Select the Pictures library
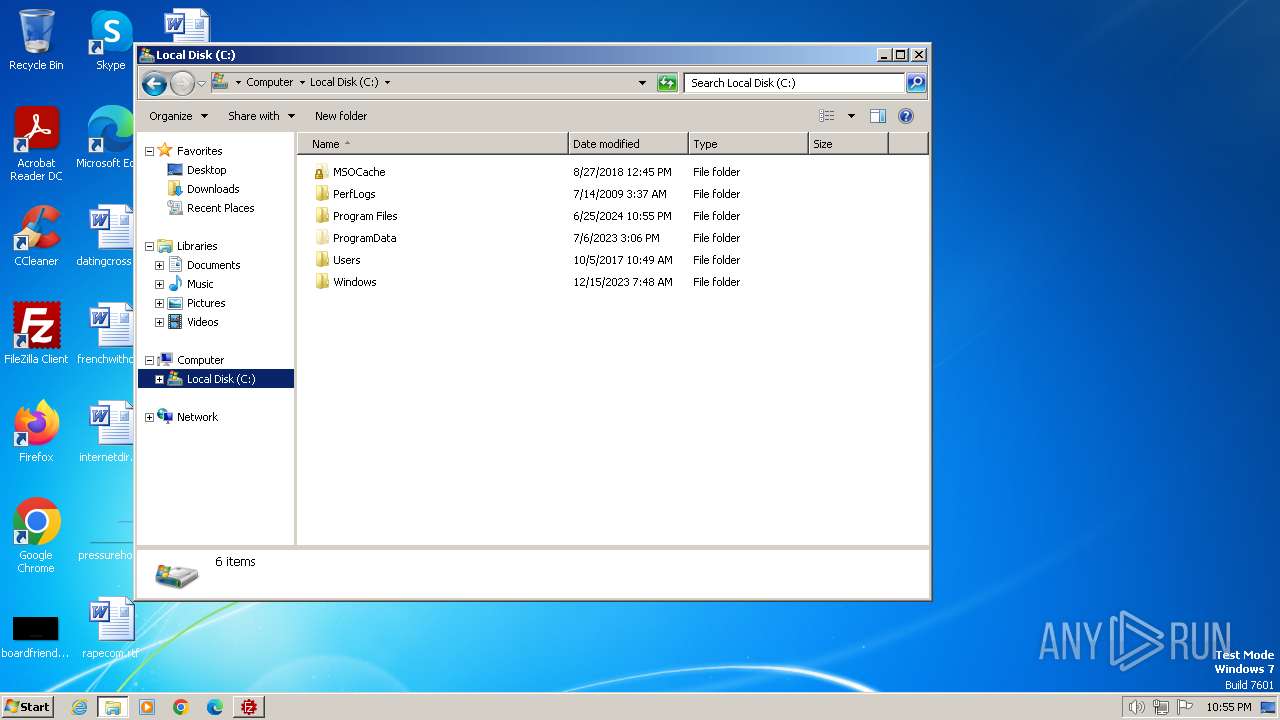Screen dimensions: 1280x720 coord(206,303)
